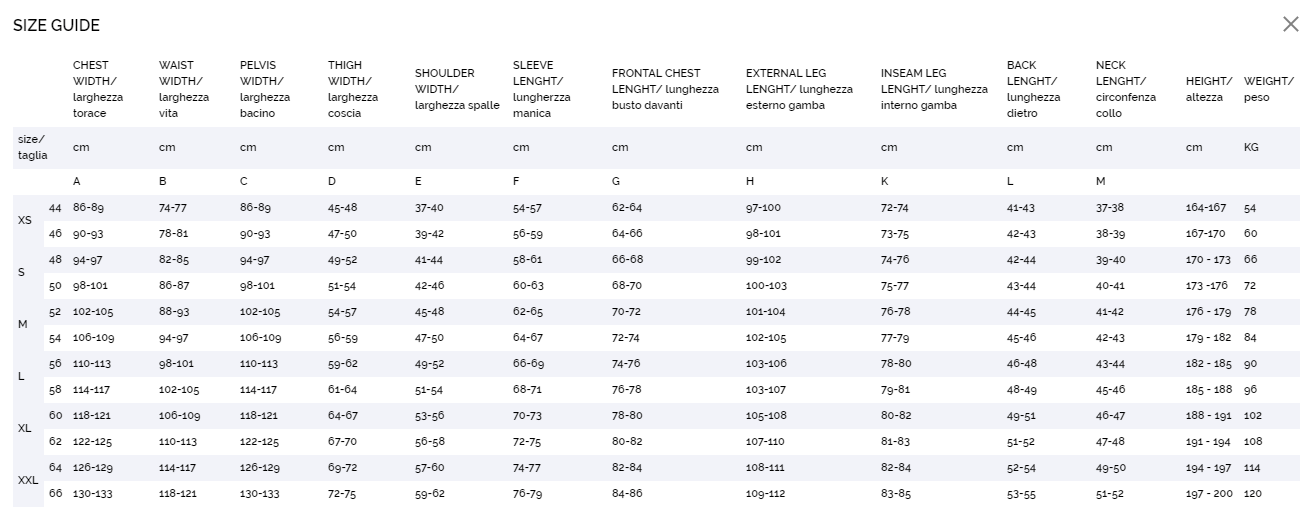The image size is (1313, 521).
Task: Select the INSEAM LEG LENGHT header
Action: [933, 89]
